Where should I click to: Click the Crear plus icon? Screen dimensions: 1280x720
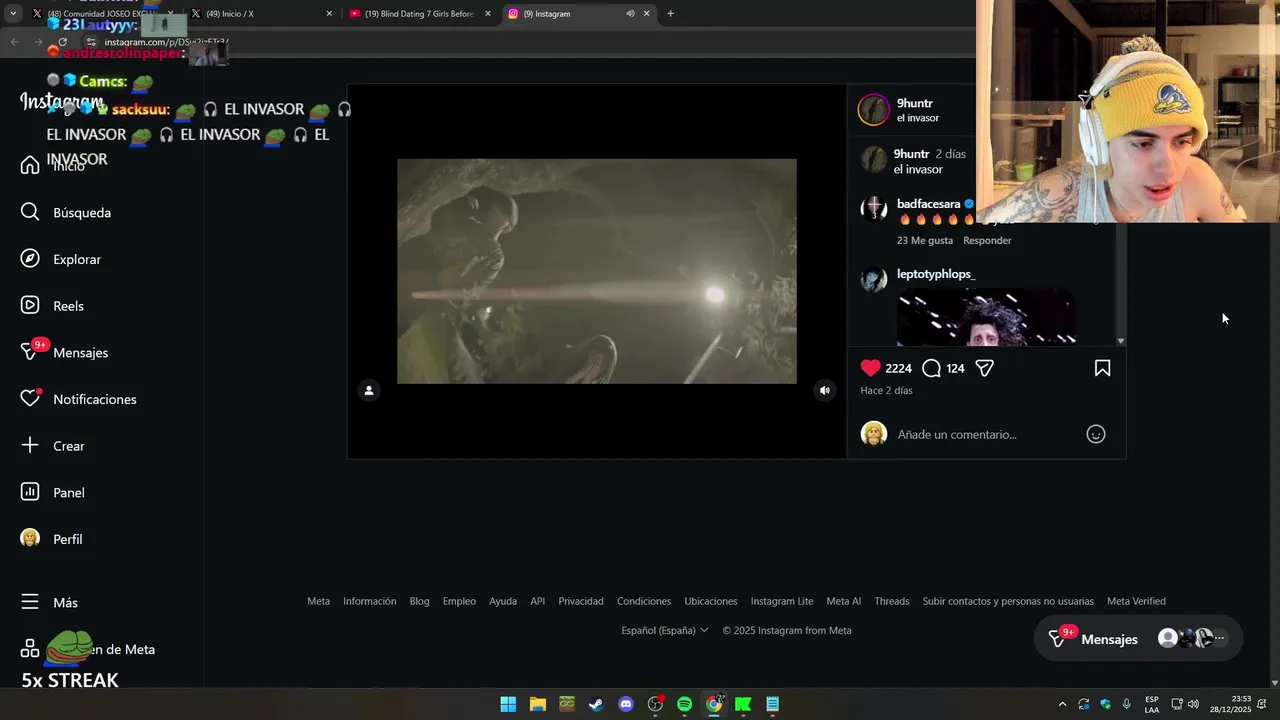click(30, 446)
